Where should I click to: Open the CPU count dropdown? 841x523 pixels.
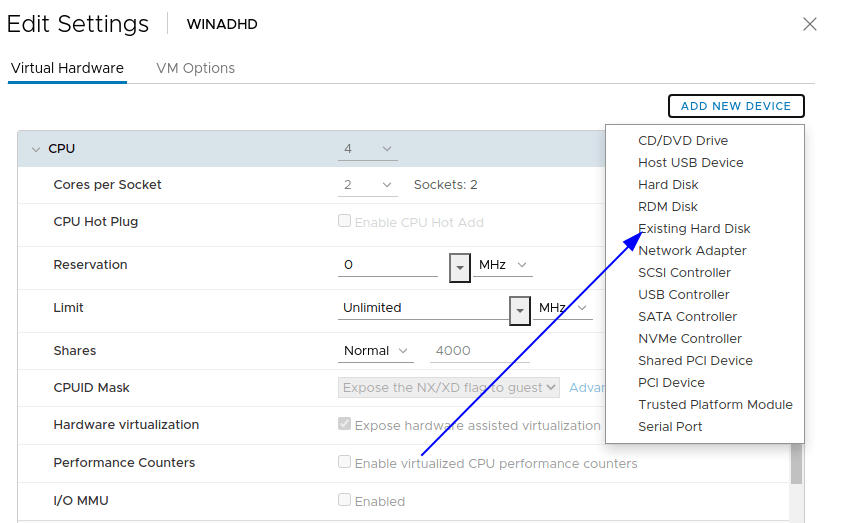367,149
